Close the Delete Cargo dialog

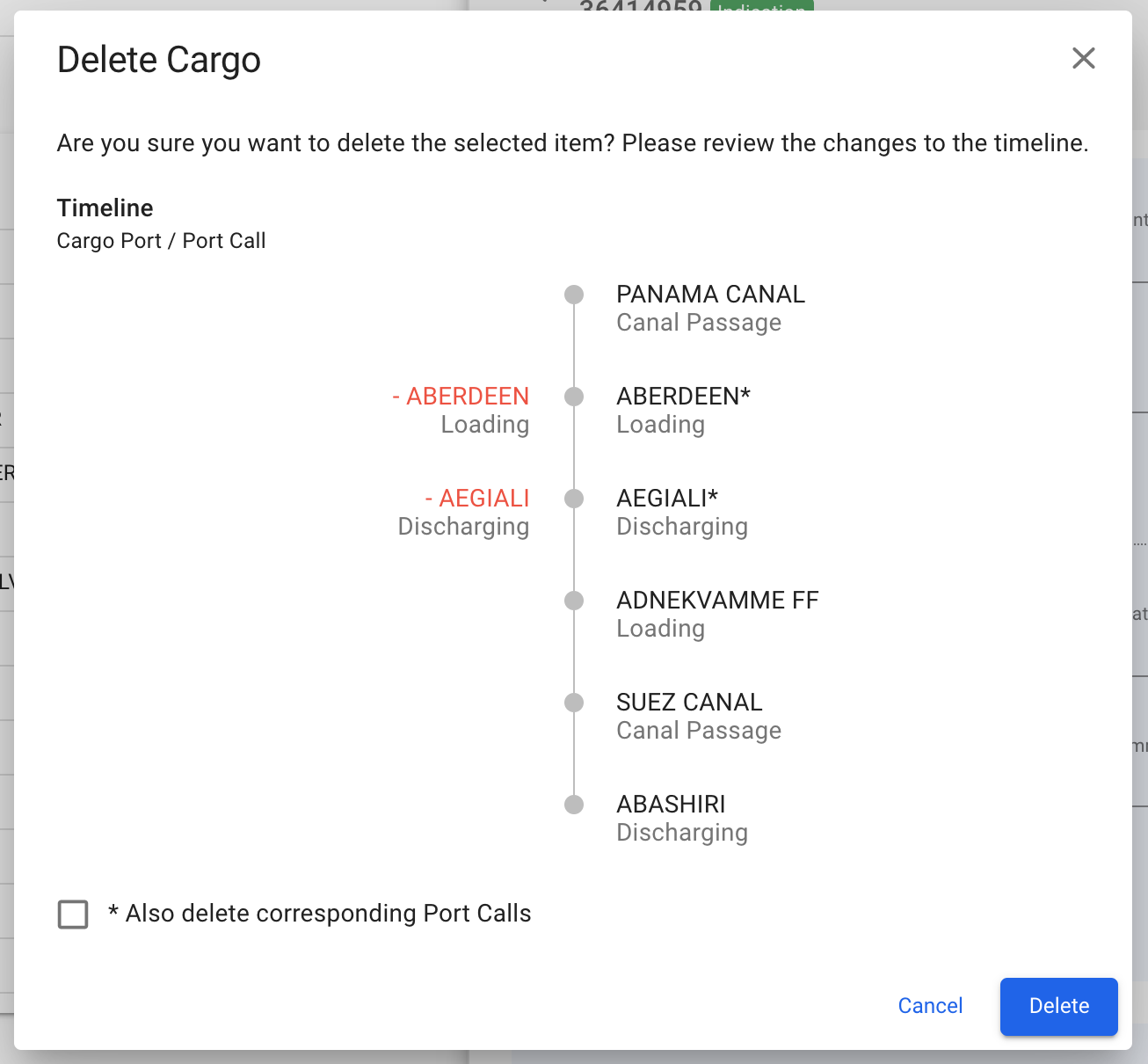1083,59
